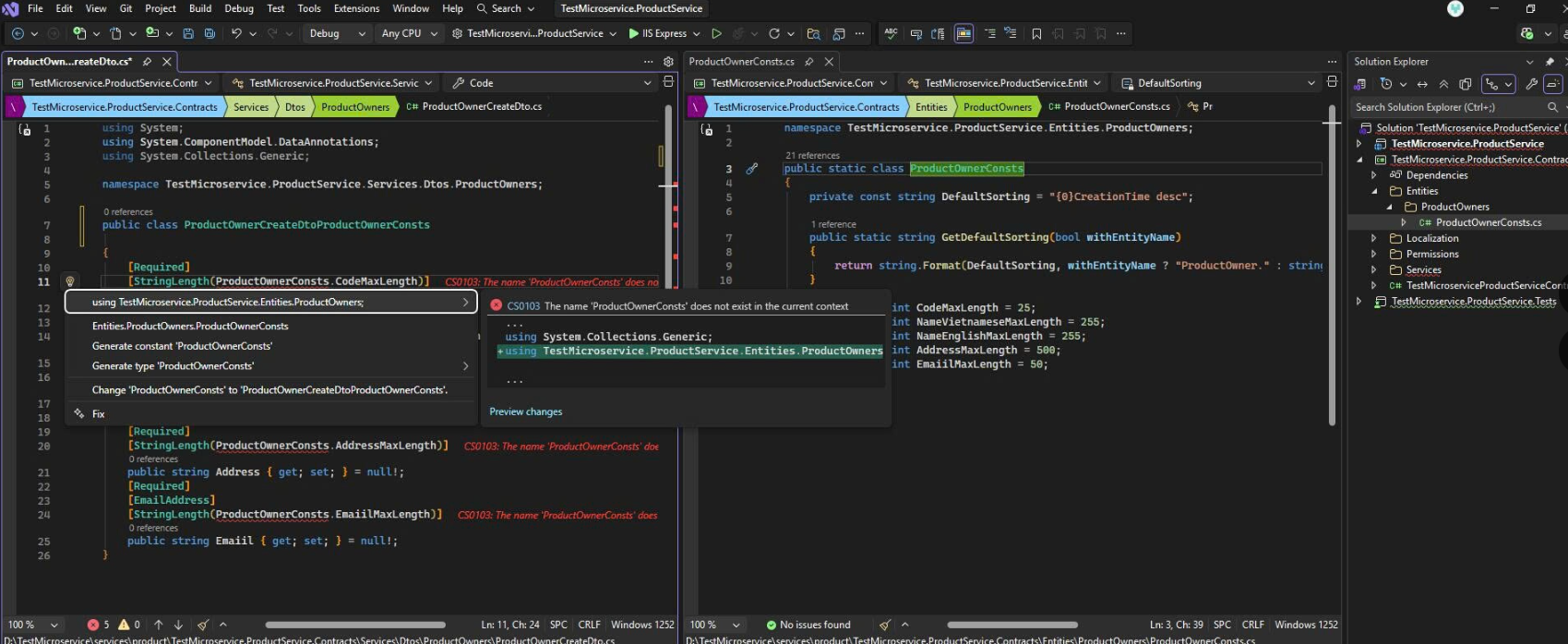Select Generate constant 'ProductOwnerConsts' option
Screen dimensions: 1568x644
pos(182,346)
